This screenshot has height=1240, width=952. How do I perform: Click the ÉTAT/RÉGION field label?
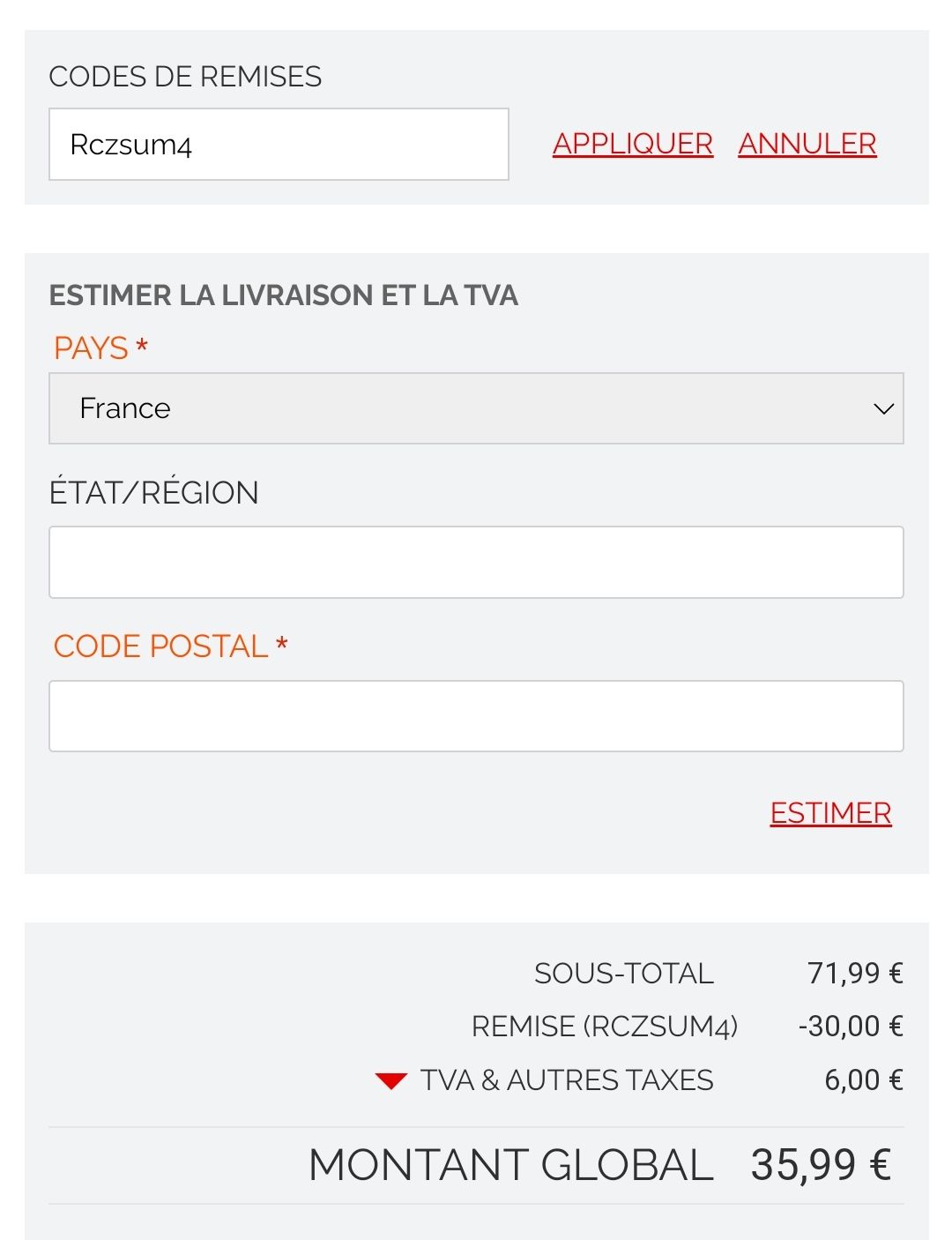153,493
